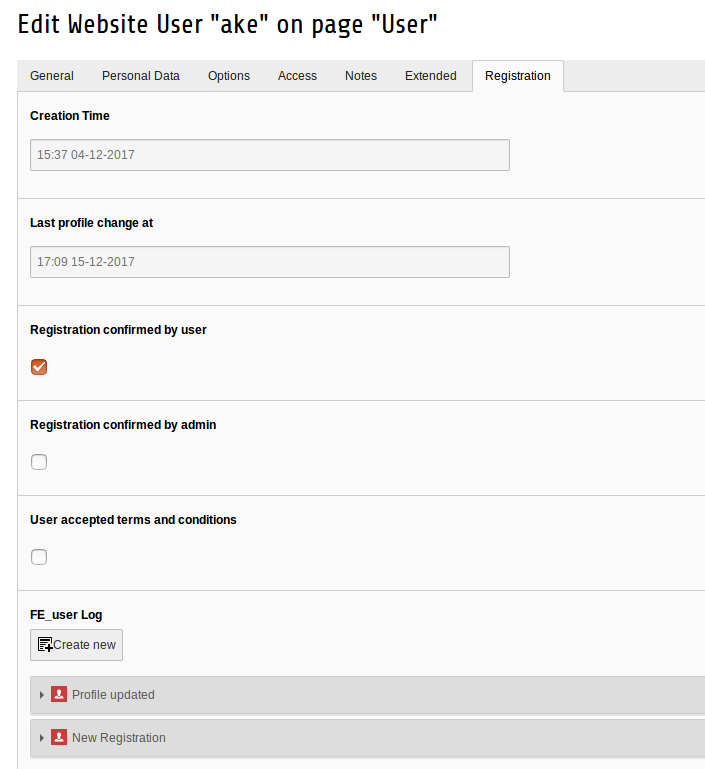Click the Last profile change at field

[x=269, y=262]
